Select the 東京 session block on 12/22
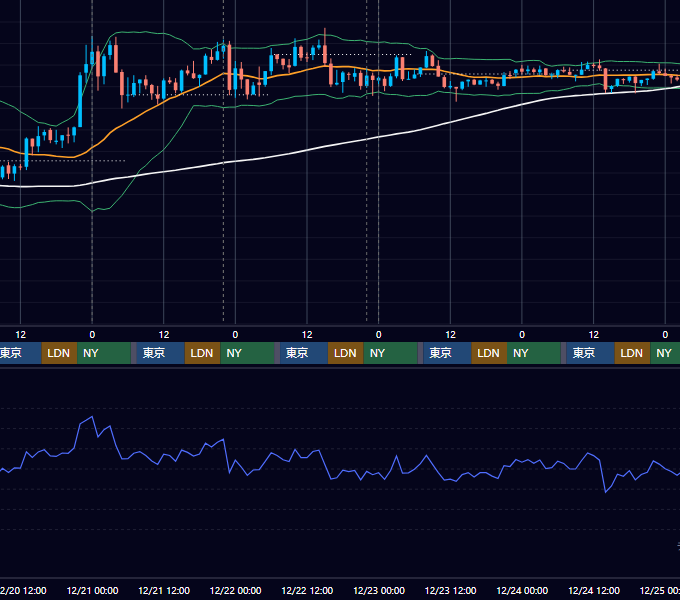Image resolution: width=680 pixels, height=600 pixels. pyautogui.click(x=304, y=353)
